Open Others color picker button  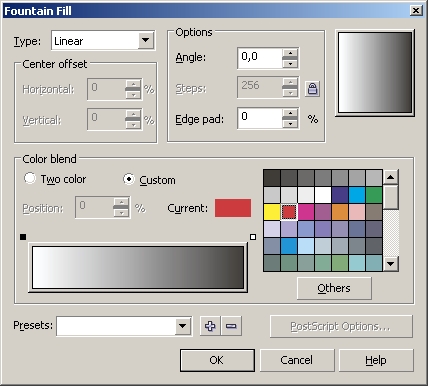pos(334,288)
